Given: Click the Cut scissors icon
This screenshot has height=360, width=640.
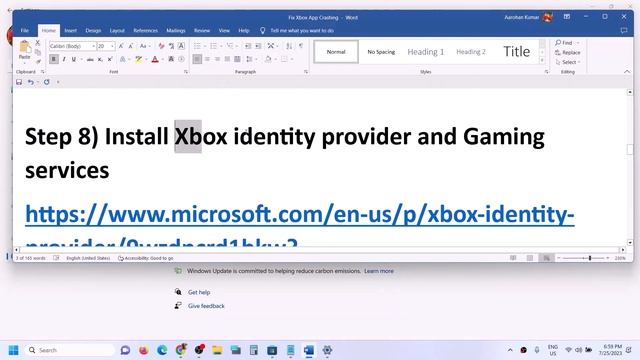Looking at the screenshot, I should 38,42.
